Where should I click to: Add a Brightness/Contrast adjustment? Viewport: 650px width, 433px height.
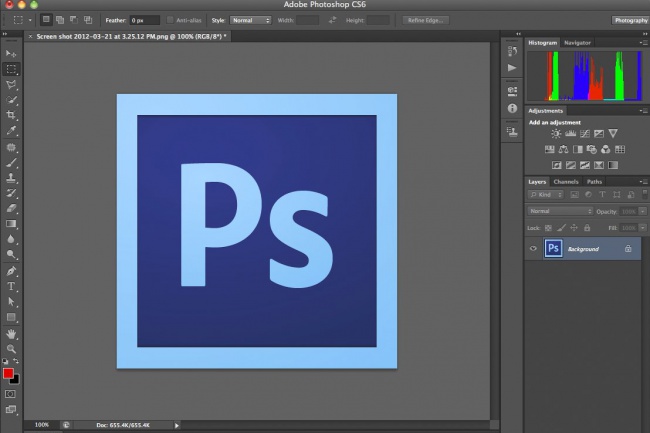[556, 133]
